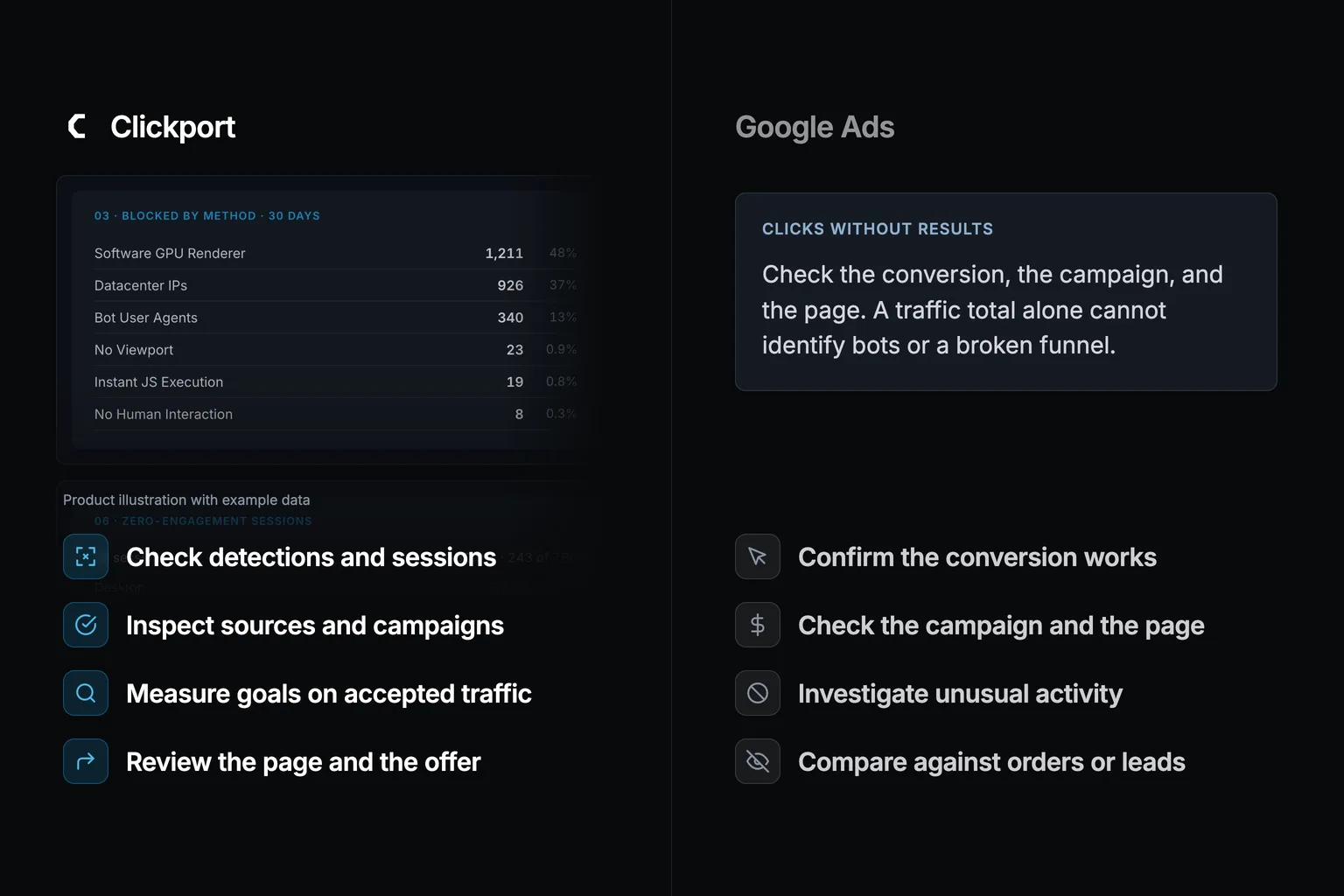Click the 19 count for Instant JS Execution
1344x896 pixels.
tap(514, 382)
